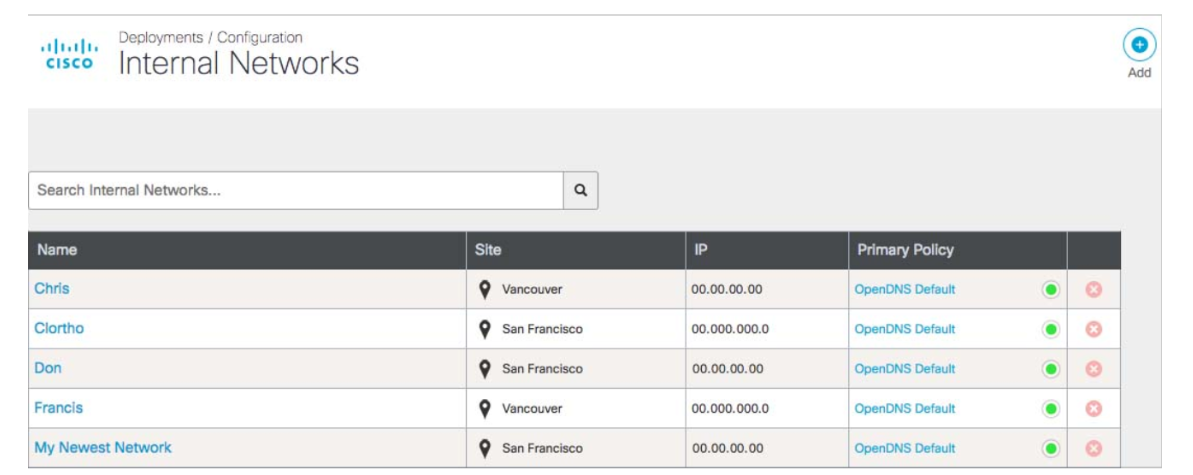Click the location pin in Francis row
The width and height of the screenshot is (1193, 475).
click(484, 409)
